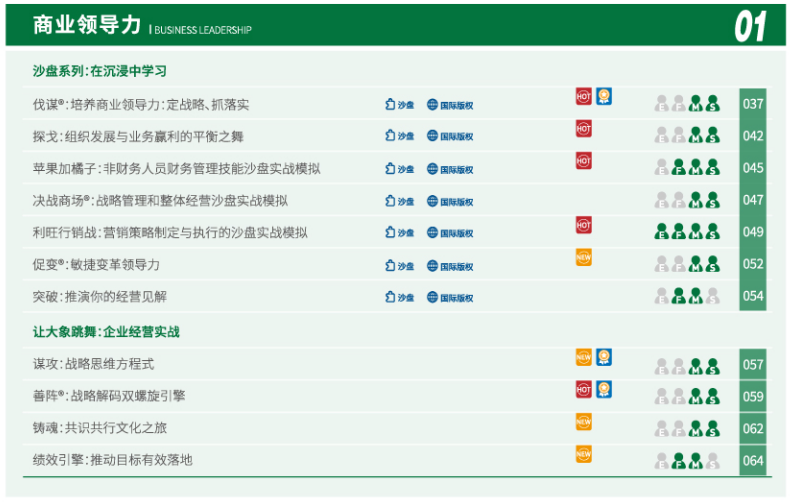Image resolution: width=792 pixels, height=502 pixels.
Task: Select the 沙盘系列:在沉浸中学习 section heading
Action: tap(99, 72)
